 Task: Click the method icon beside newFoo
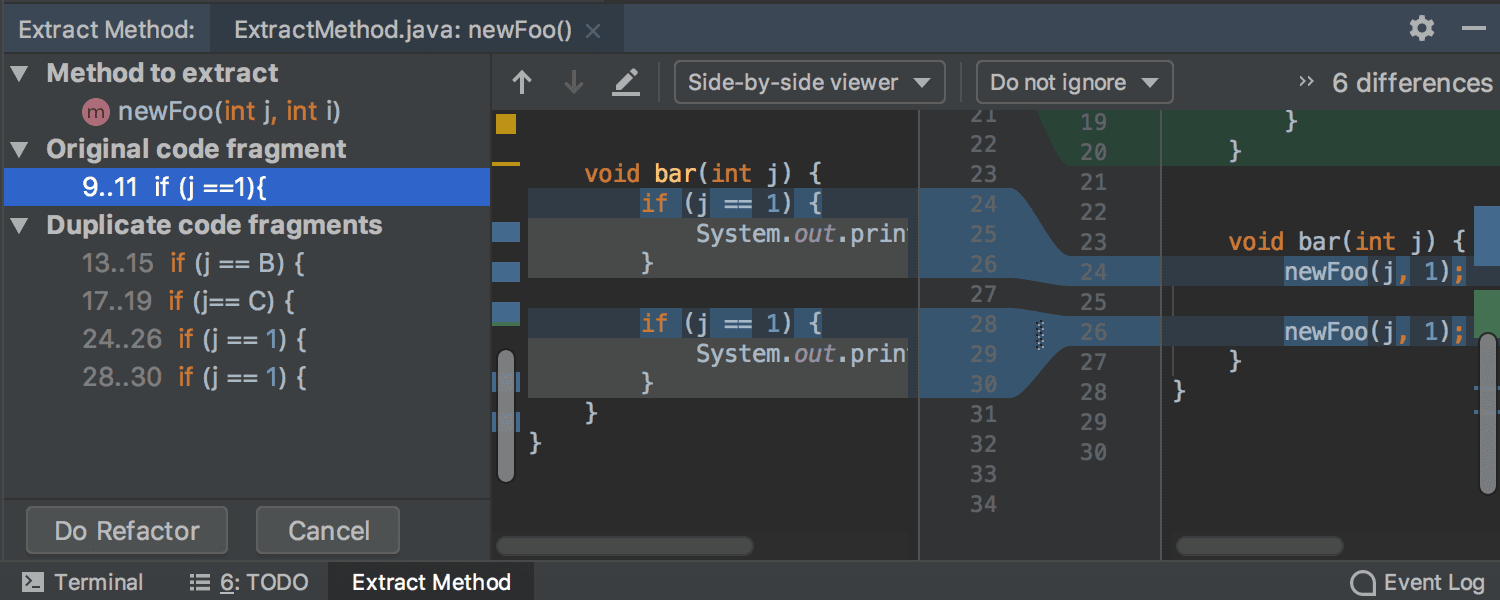(x=96, y=111)
